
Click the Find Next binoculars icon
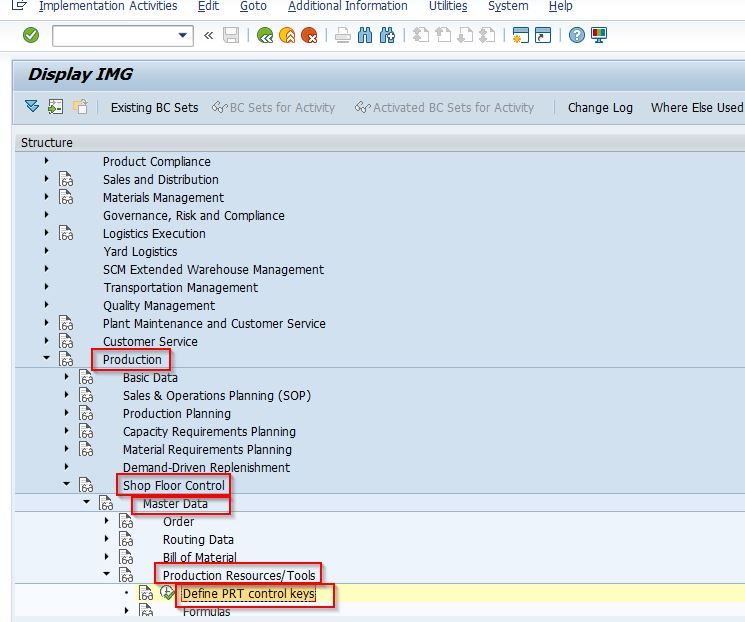point(387,35)
